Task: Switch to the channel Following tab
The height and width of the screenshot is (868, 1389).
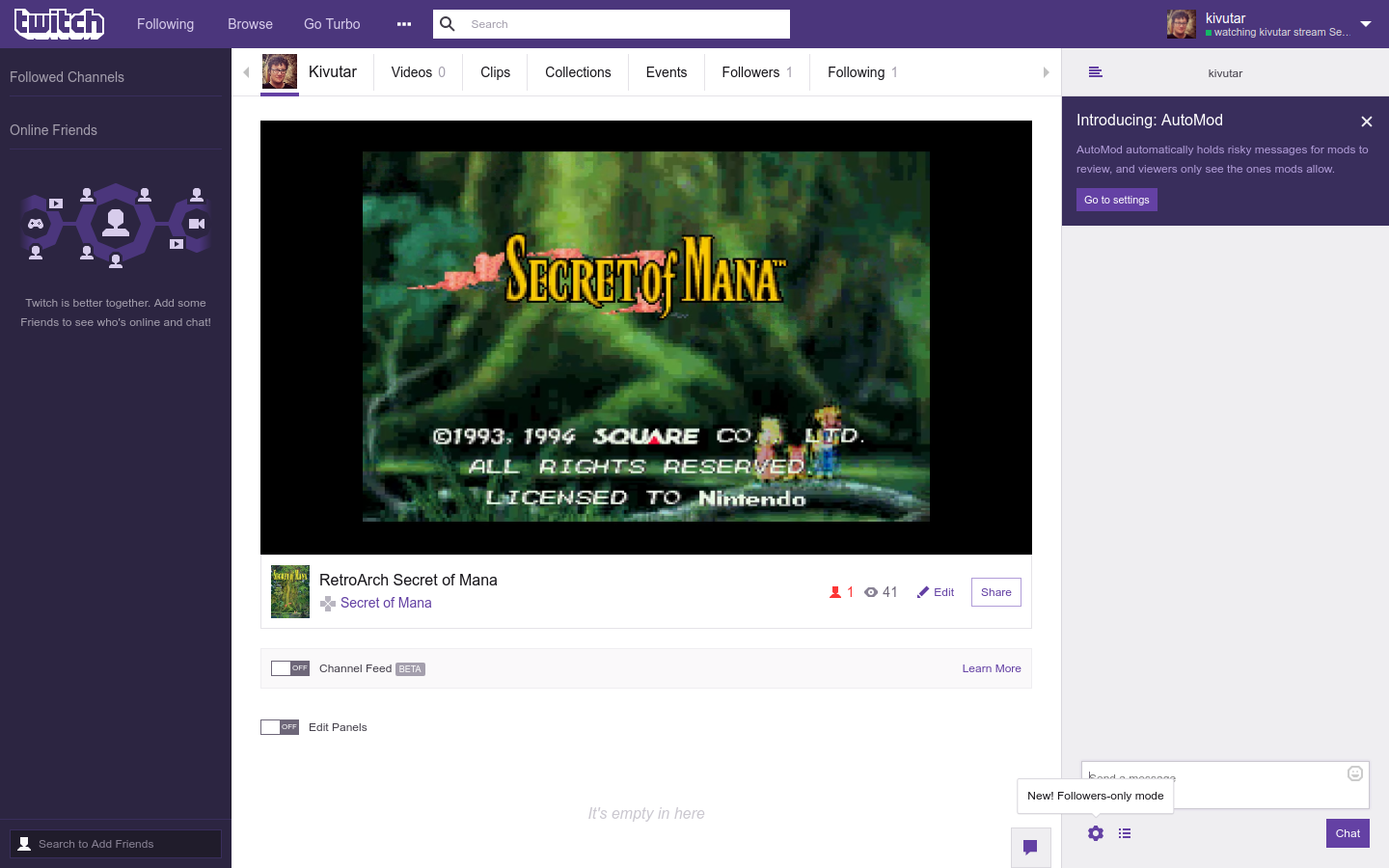Action: (862, 72)
